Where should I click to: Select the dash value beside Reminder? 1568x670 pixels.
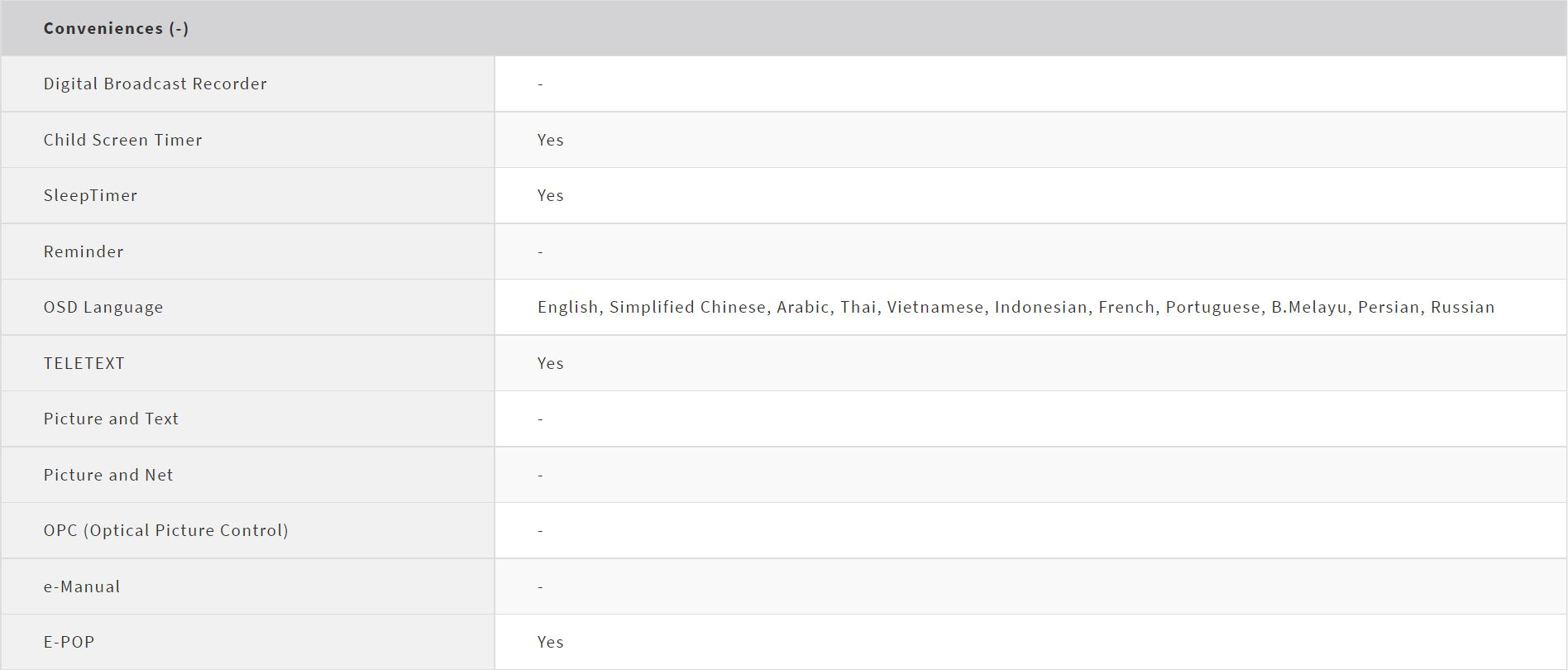pyautogui.click(x=541, y=252)
